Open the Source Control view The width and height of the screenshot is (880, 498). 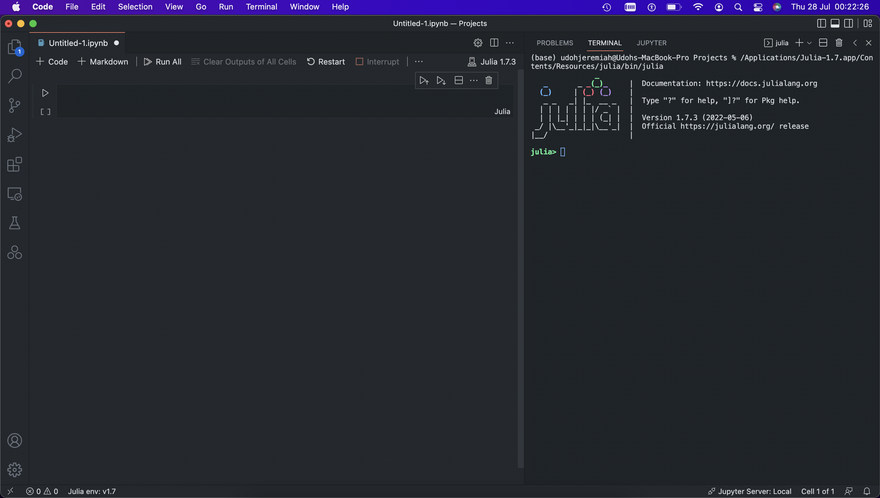15,105
